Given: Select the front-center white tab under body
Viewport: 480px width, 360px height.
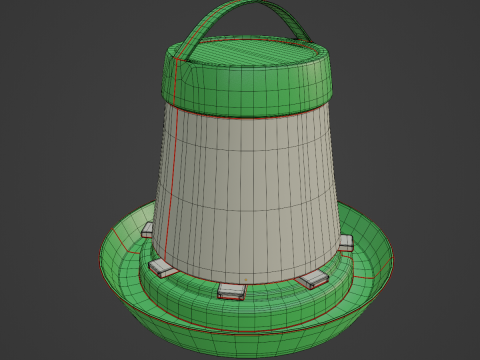Looking at the screenshot, I should 231,291.
